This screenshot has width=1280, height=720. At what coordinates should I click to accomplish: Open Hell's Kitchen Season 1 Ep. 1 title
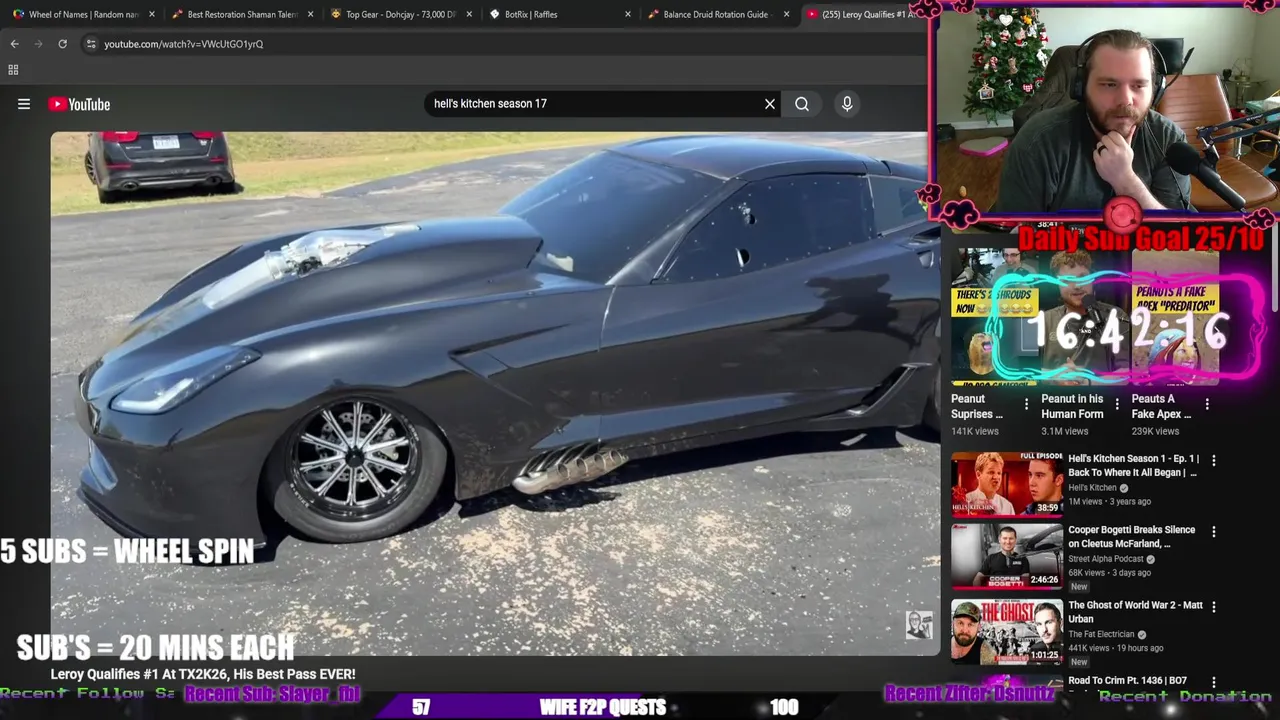(1133, 465)
